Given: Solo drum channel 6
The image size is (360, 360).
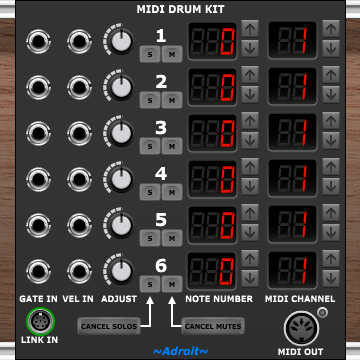Looking at the screenshot, I should point(150,284).
